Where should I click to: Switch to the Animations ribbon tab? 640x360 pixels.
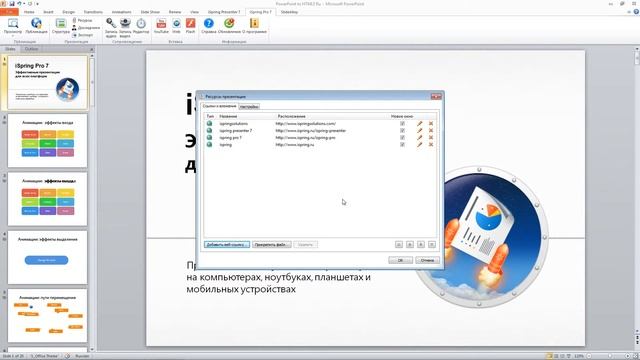[x=121, y=12]
